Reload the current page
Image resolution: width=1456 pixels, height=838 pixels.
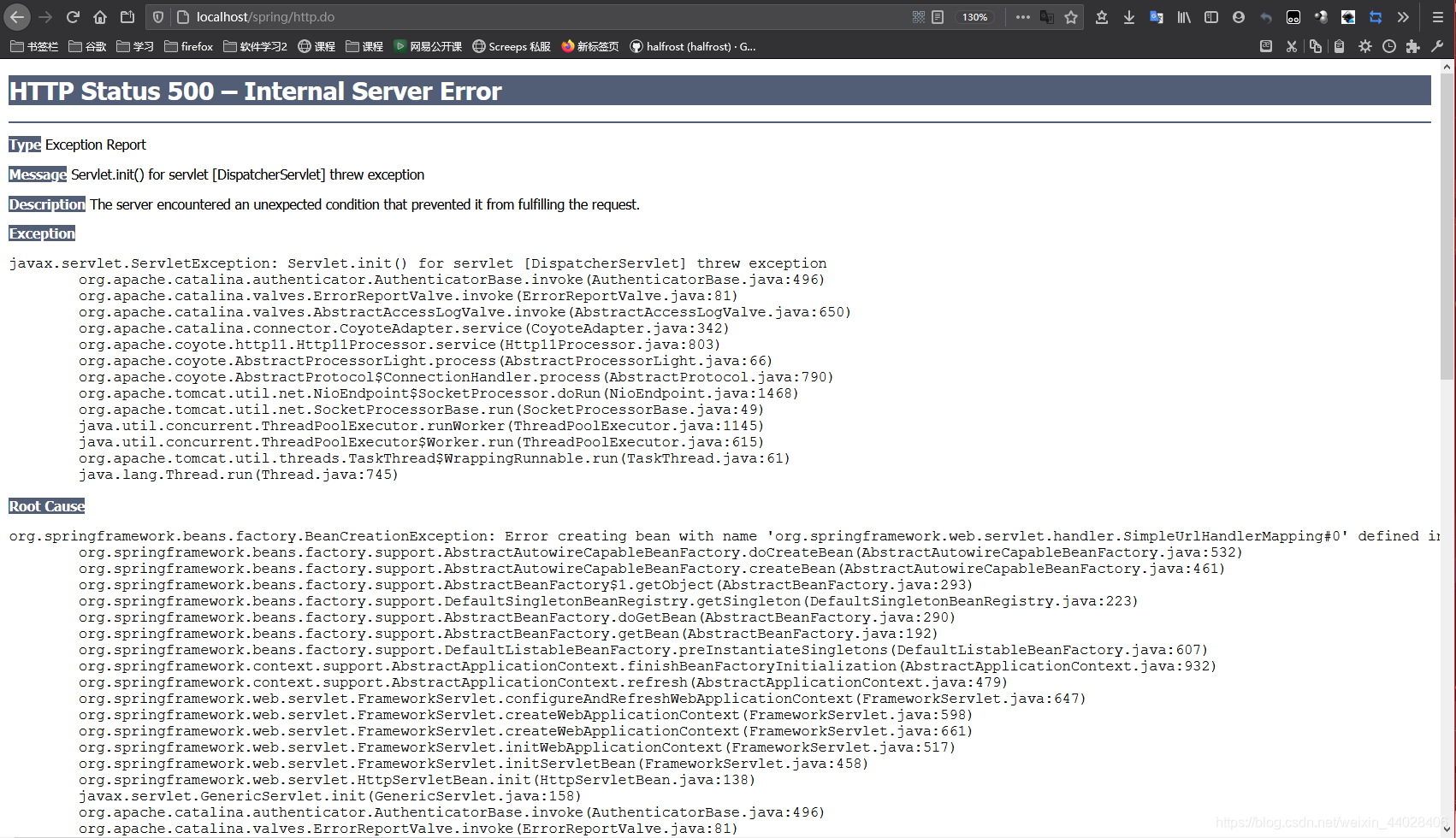pyautogui.click(x=73, y=17)
